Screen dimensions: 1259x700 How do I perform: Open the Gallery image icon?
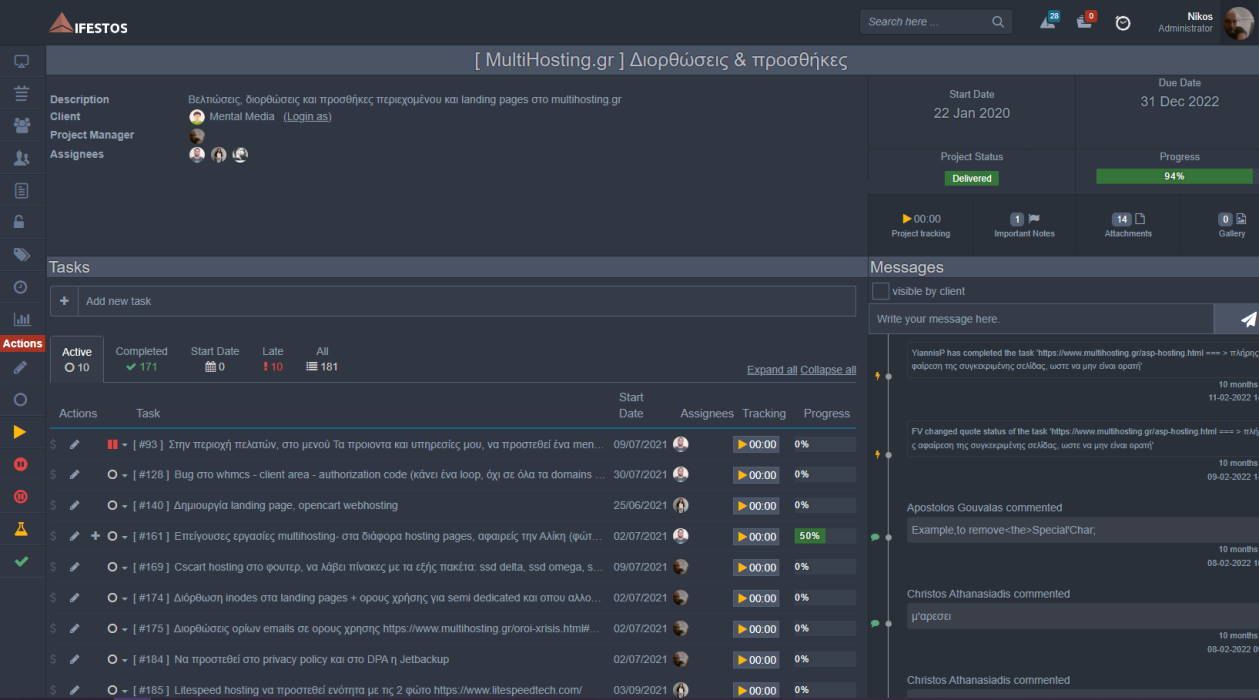click(1241, 219)
